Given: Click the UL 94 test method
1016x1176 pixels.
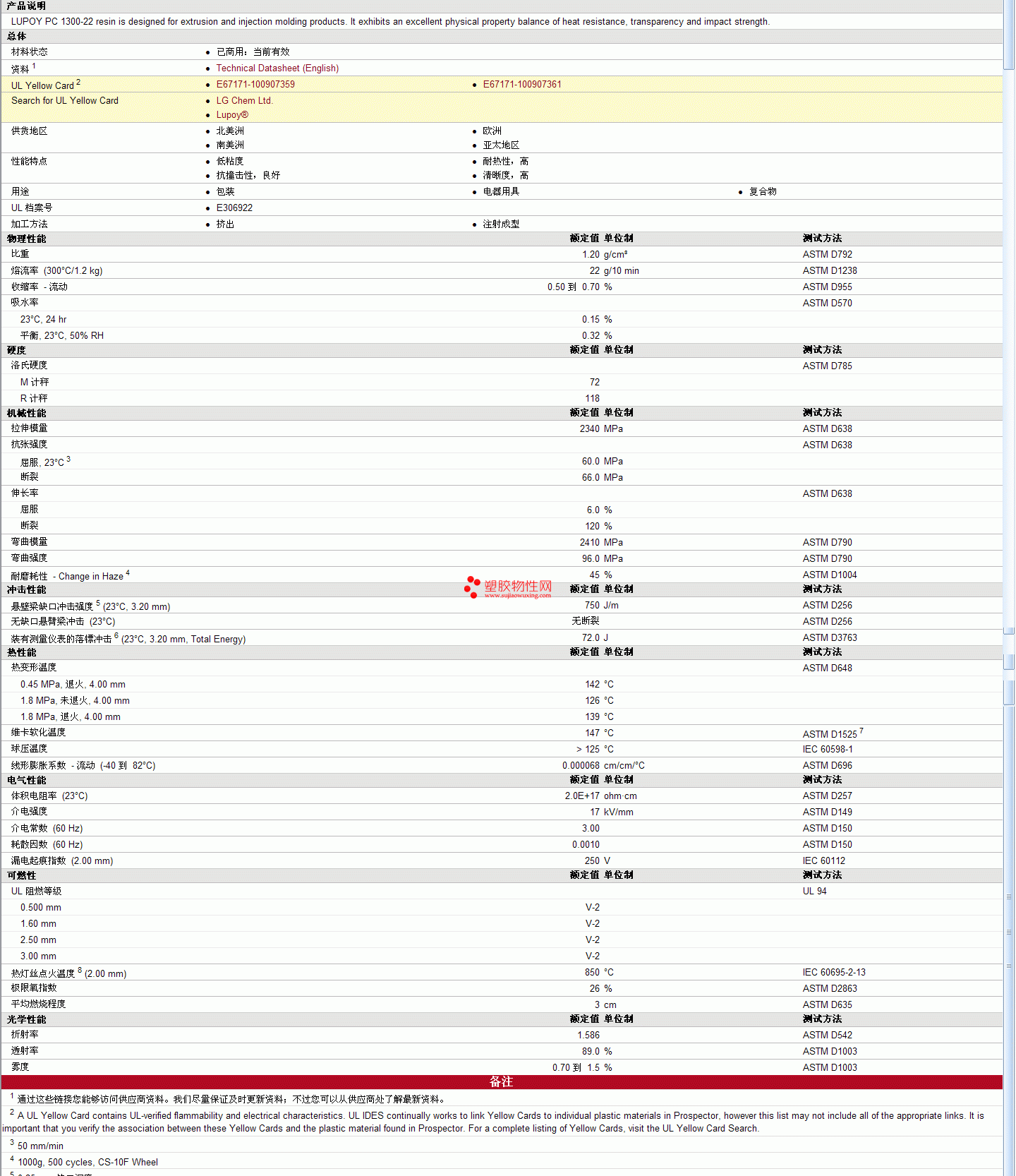Looking at the screenshot, I should click(814, 892).
